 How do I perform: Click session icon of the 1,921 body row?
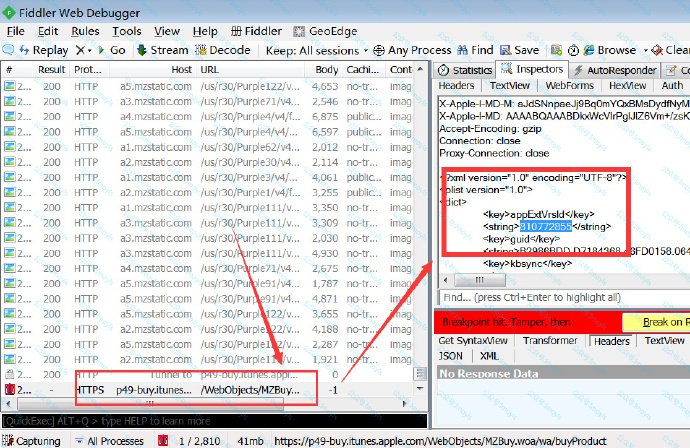pos(9,359)
